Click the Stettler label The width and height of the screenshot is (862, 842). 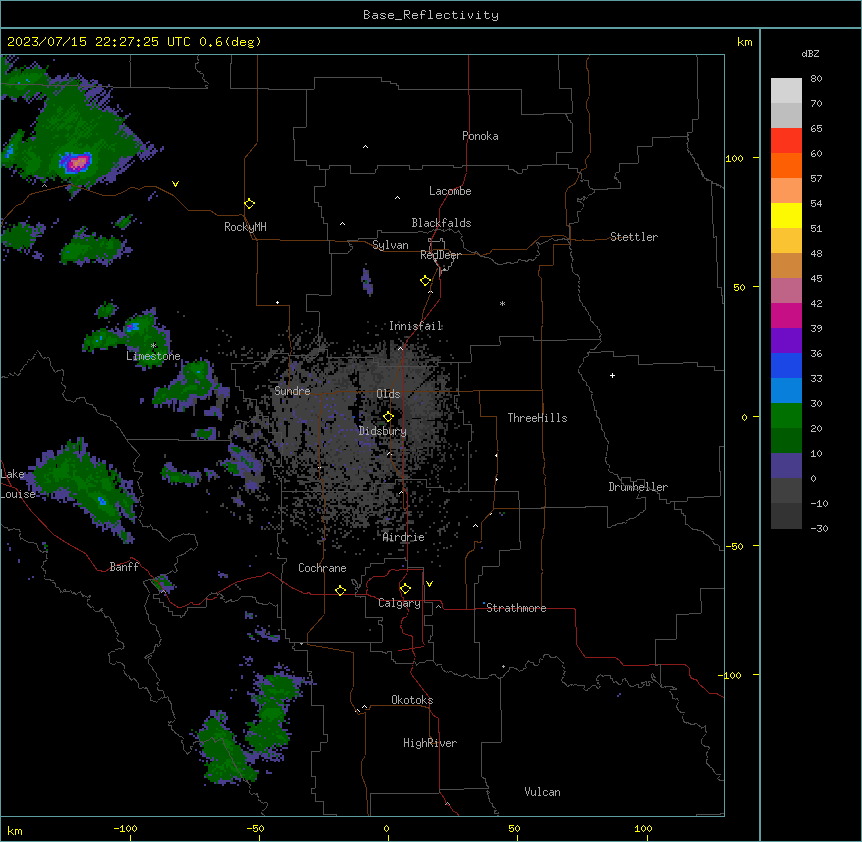click(x=634, y=237)
